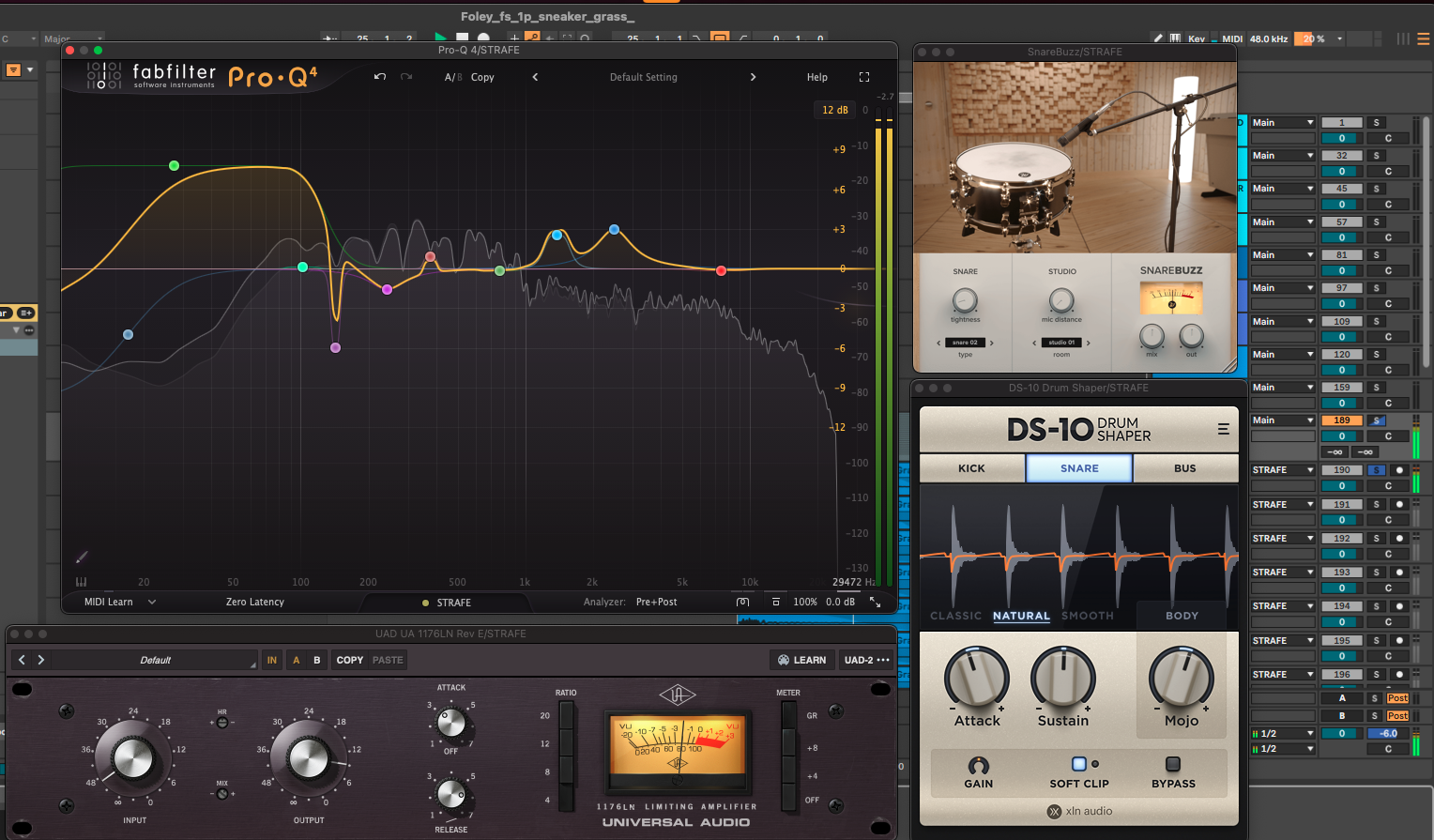Open the DS-10 BODY section

[x=1182, y=616]
